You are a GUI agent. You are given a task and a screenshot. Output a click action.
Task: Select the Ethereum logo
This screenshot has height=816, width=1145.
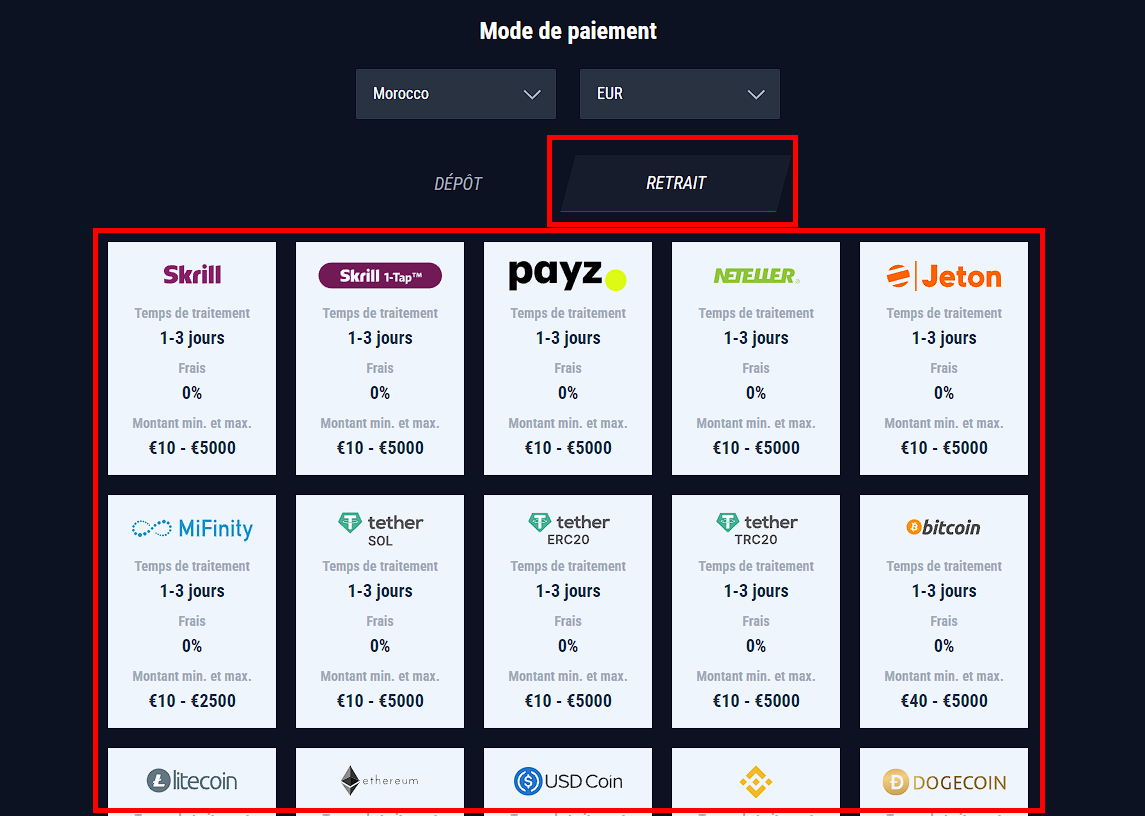pos(380,781)
